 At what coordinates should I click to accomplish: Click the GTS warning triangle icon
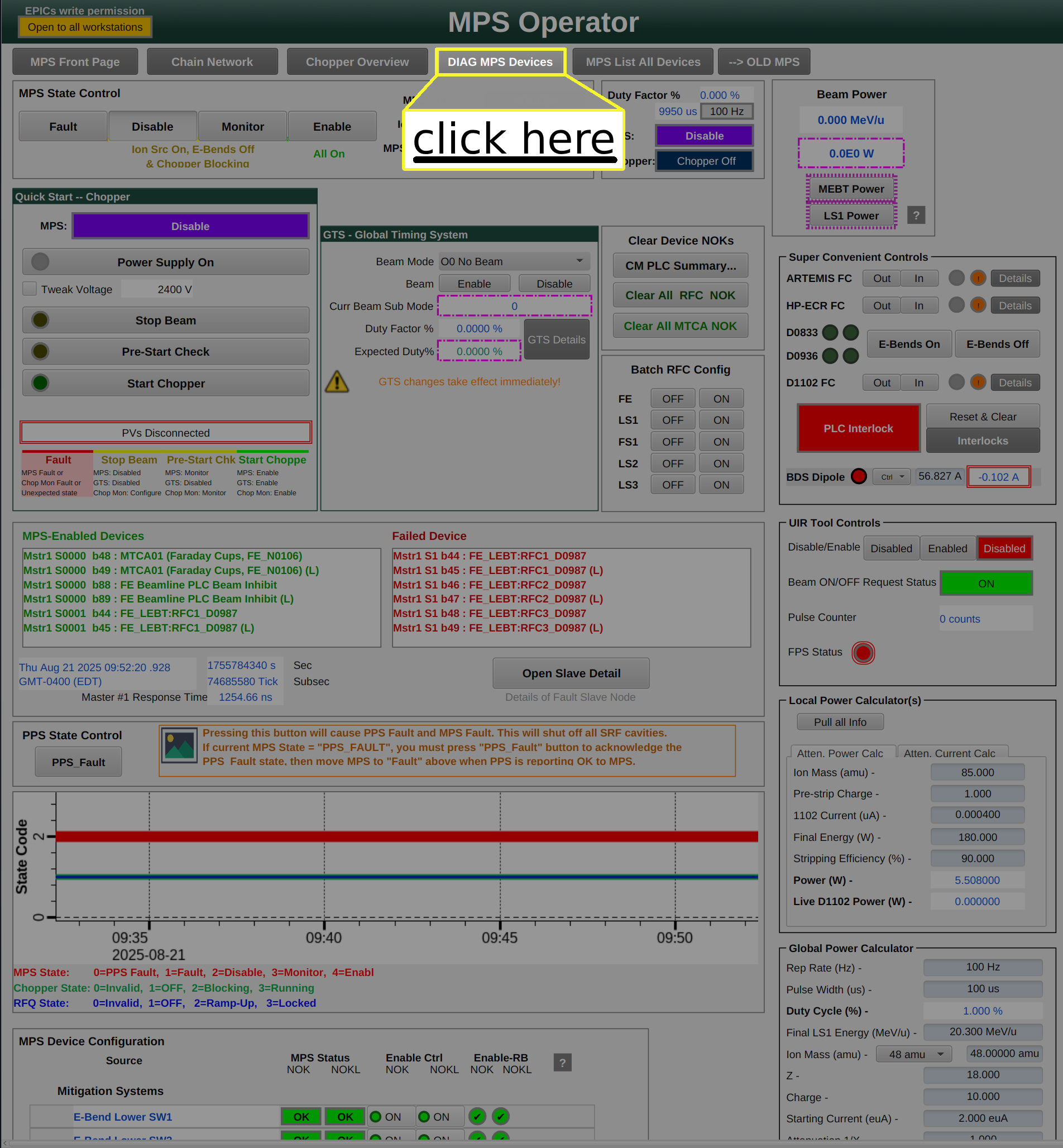337,382
